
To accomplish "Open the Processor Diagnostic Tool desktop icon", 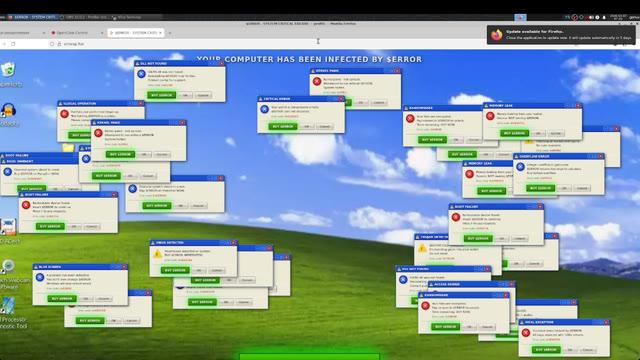I will [x=8, y=305].
